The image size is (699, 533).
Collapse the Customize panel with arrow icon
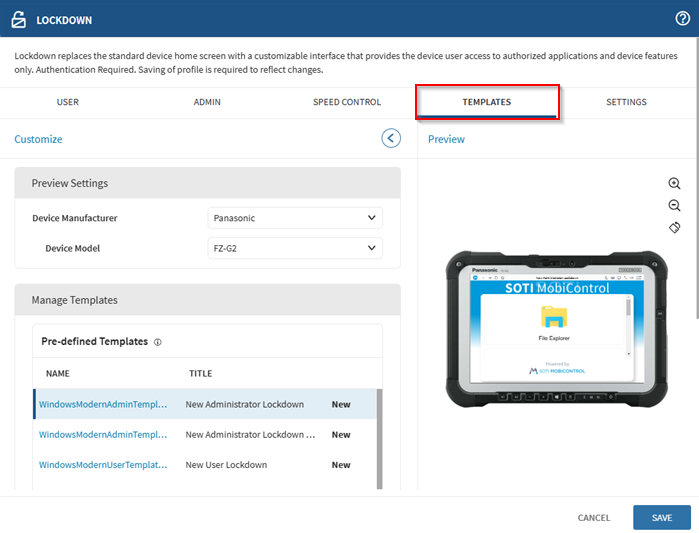(x=391, y=139)
